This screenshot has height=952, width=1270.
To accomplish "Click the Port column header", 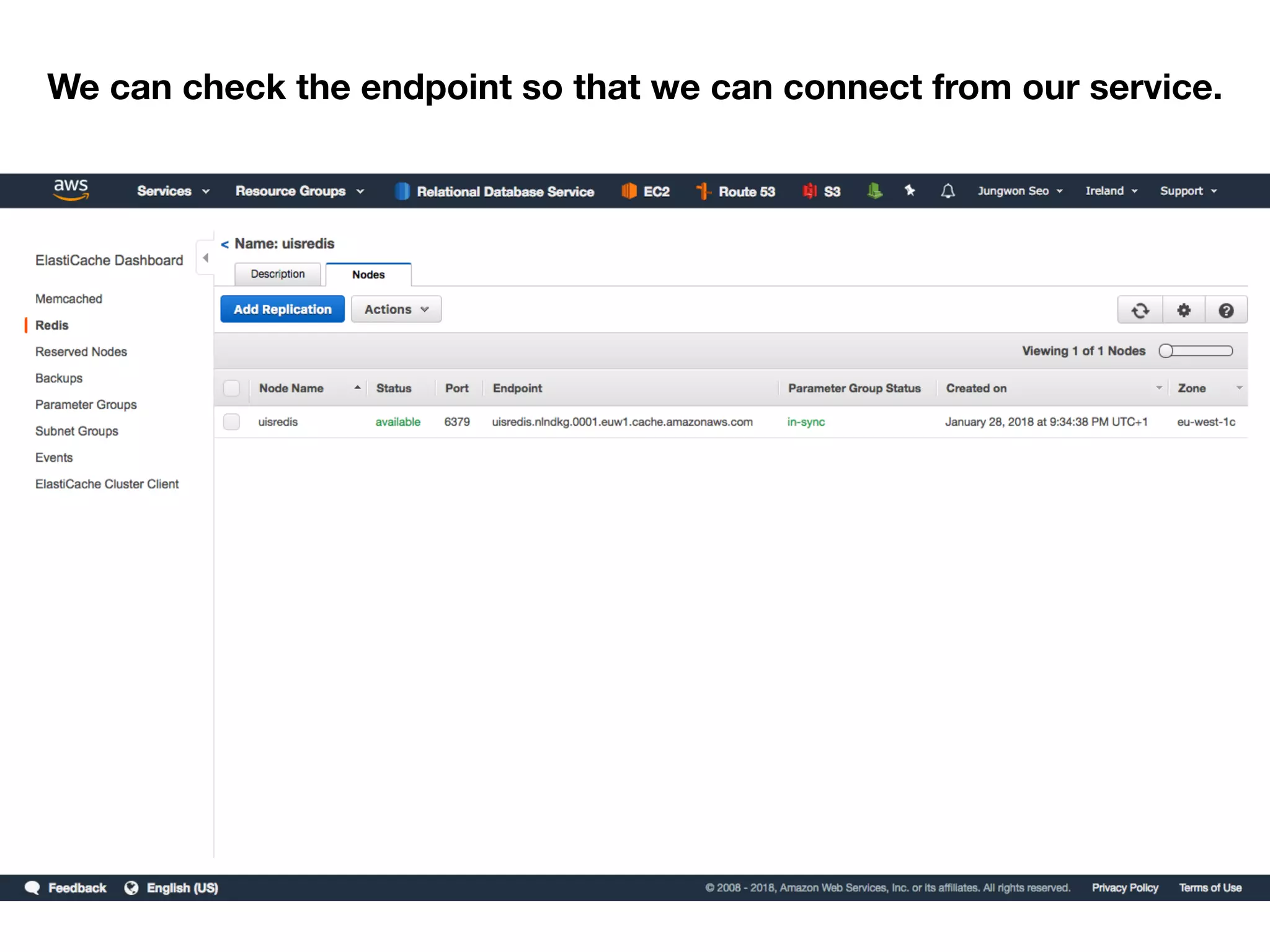I will point(457,388).
